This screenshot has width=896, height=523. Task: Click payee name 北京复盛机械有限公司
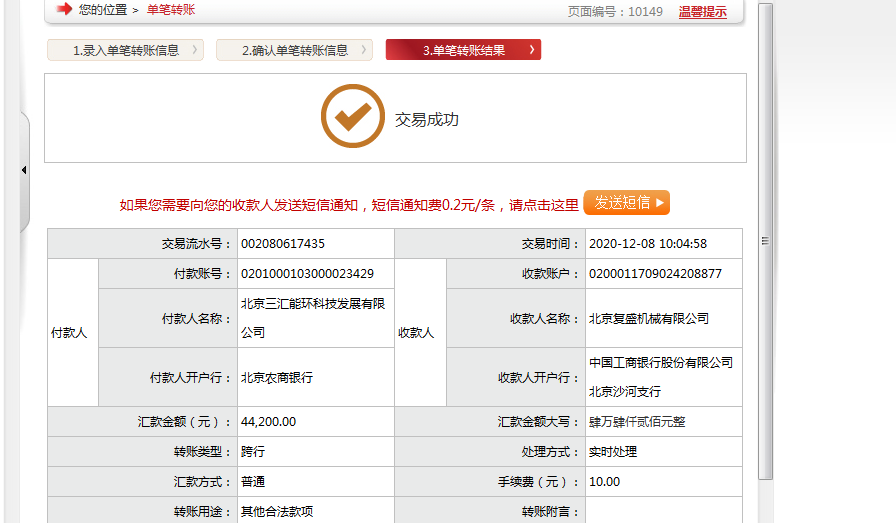pos(648,319)
